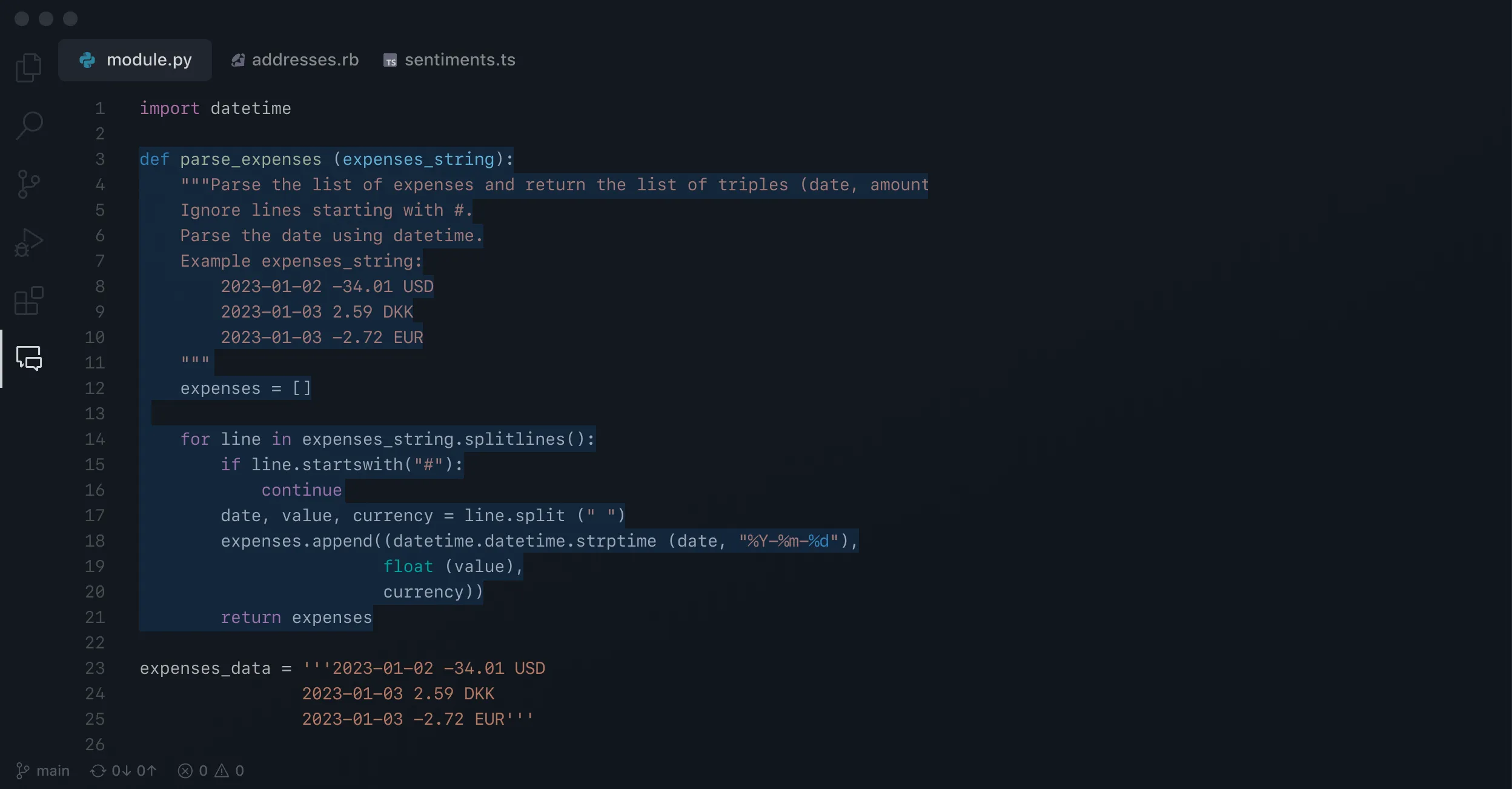The image size is (1512, 789).
Task: Click the main branch label in status bar
Action: tap(53, 771)
